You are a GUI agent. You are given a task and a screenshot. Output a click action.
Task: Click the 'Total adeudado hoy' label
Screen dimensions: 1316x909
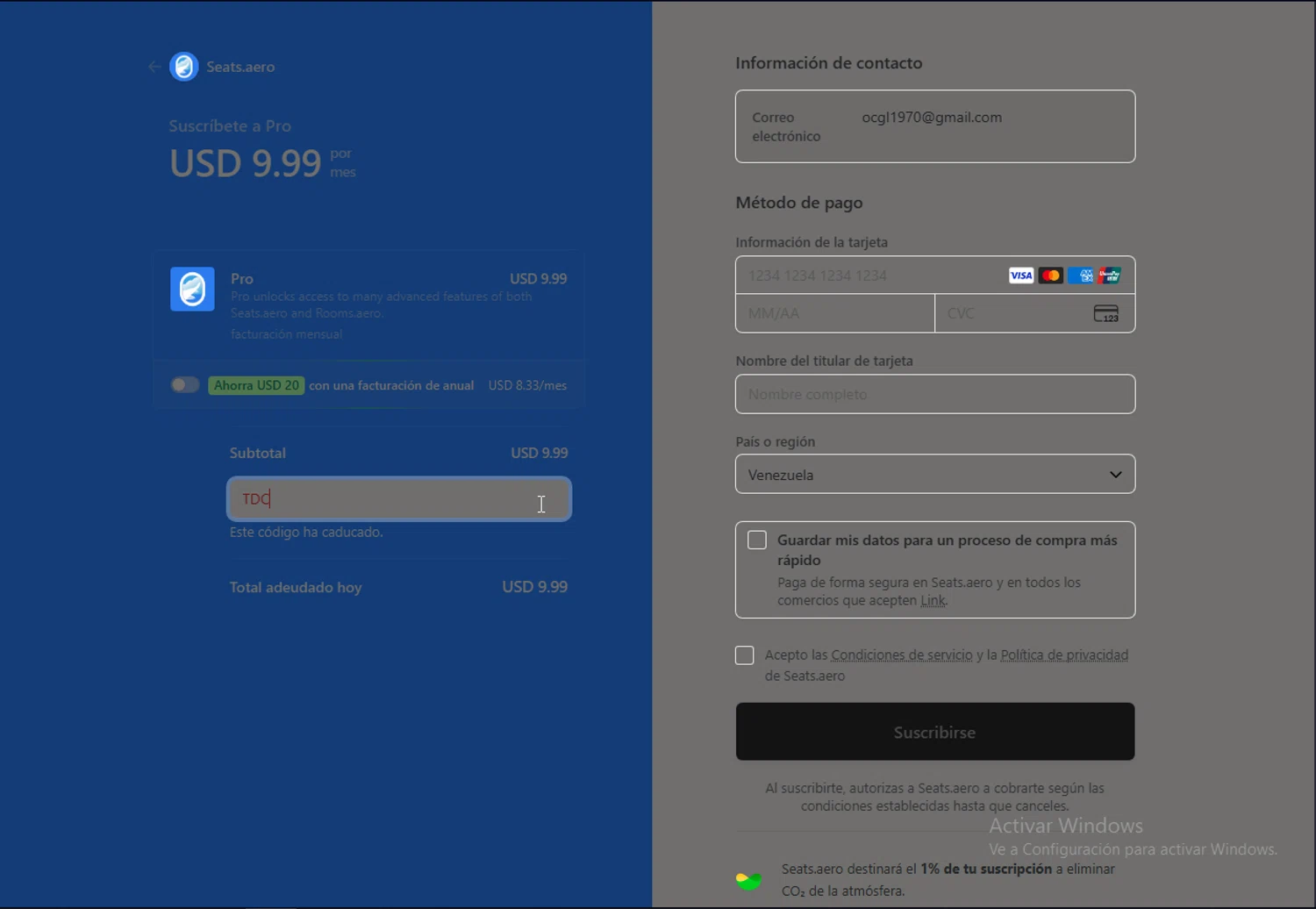[296, 587]
